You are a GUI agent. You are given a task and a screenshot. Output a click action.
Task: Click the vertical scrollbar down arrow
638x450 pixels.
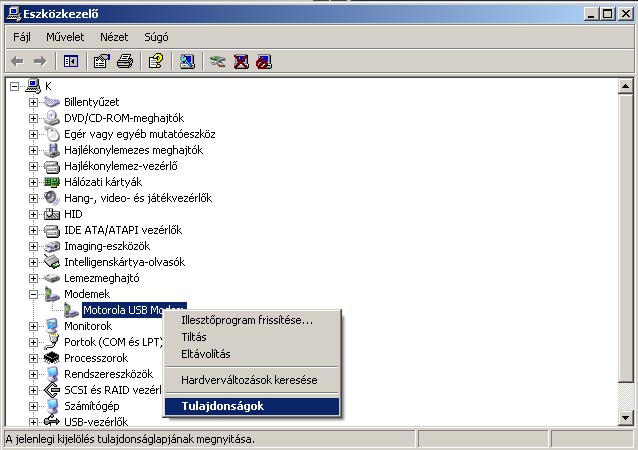(628, 417)
